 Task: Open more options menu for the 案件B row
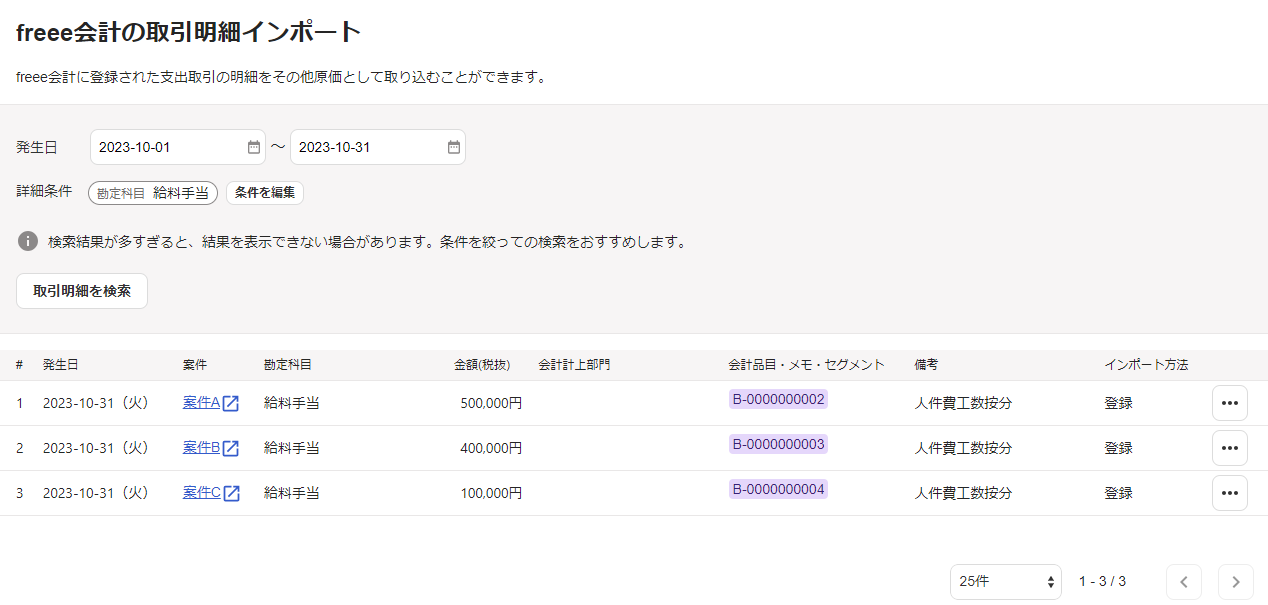pos(1230,448)
